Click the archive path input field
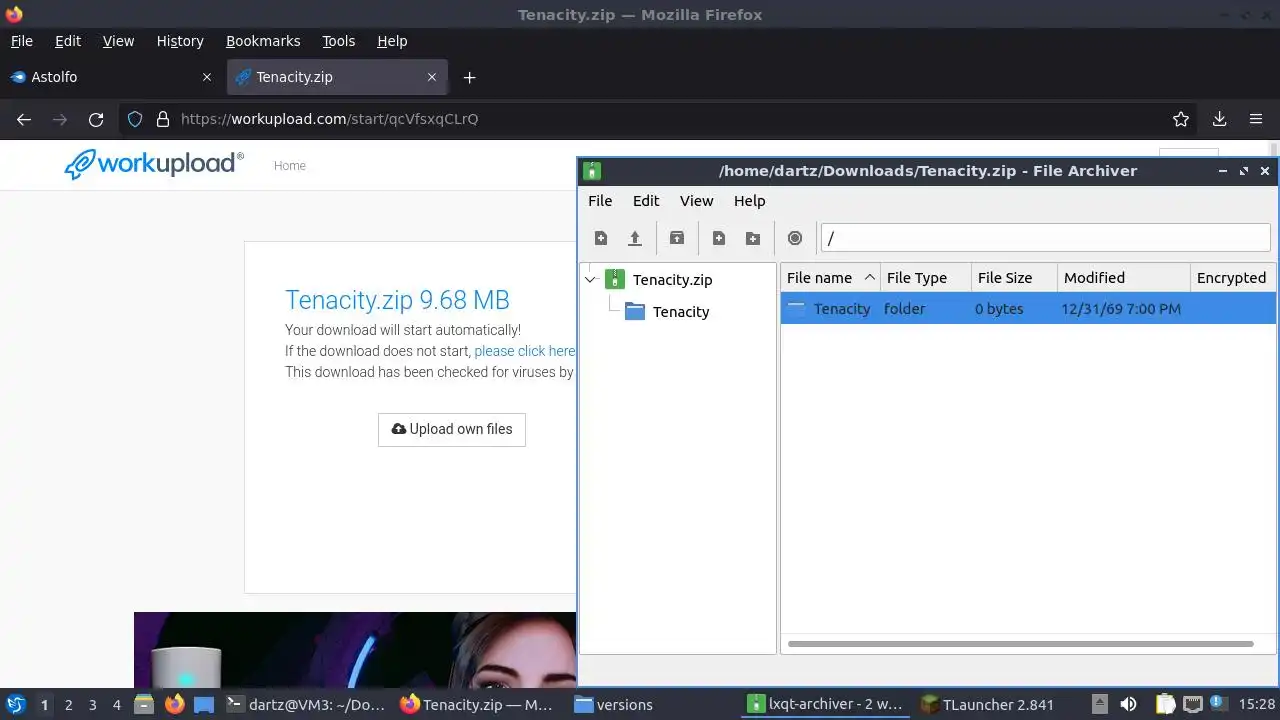Image resolution: width=1280 pixels, height=720 pixels. tap(1045, 238)
